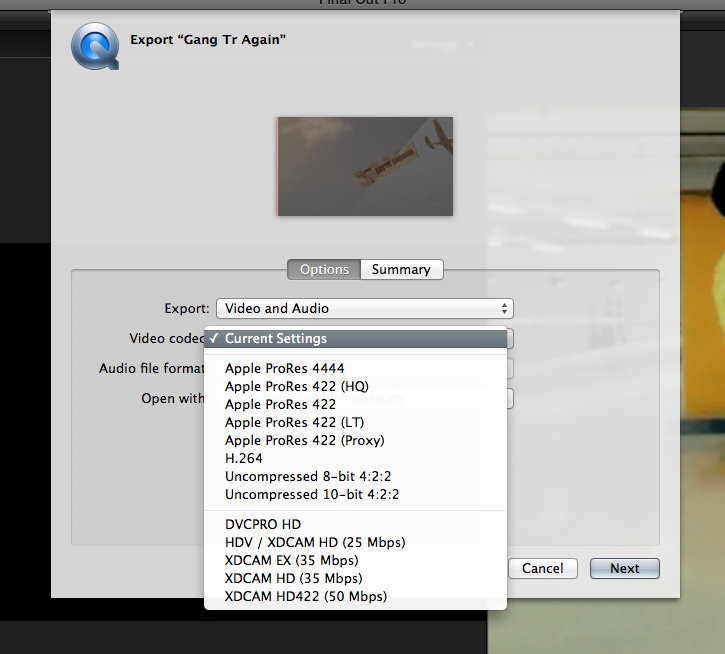Choose the plain Apple ProRes 422 codec
Image resolution: width=725 pixels, height=654 pixels.
click(356, 404)
